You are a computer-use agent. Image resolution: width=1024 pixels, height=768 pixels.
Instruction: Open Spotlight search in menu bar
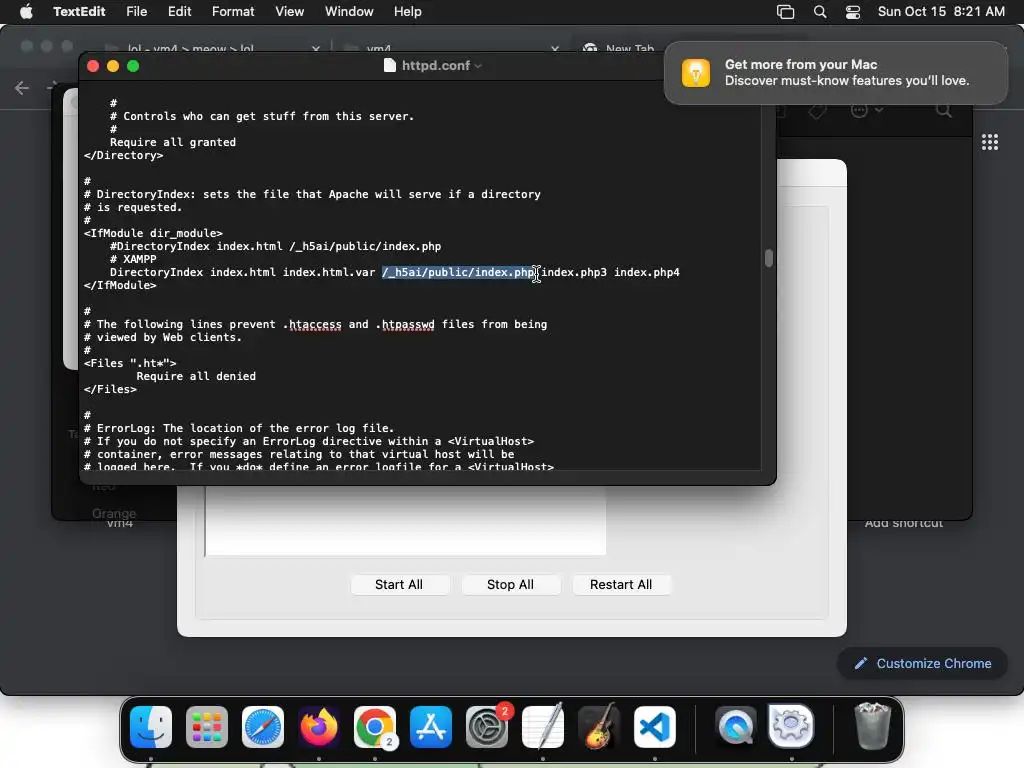[820, 12]
